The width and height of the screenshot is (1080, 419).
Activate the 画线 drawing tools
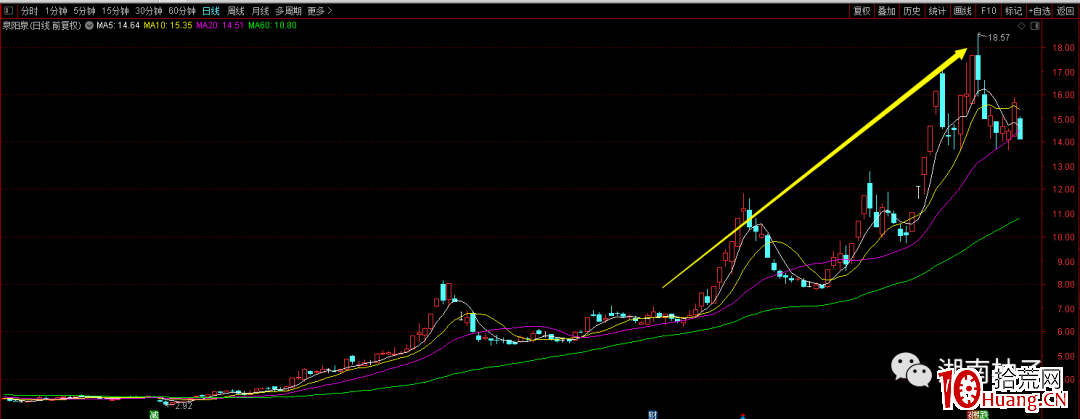[962, 11]
